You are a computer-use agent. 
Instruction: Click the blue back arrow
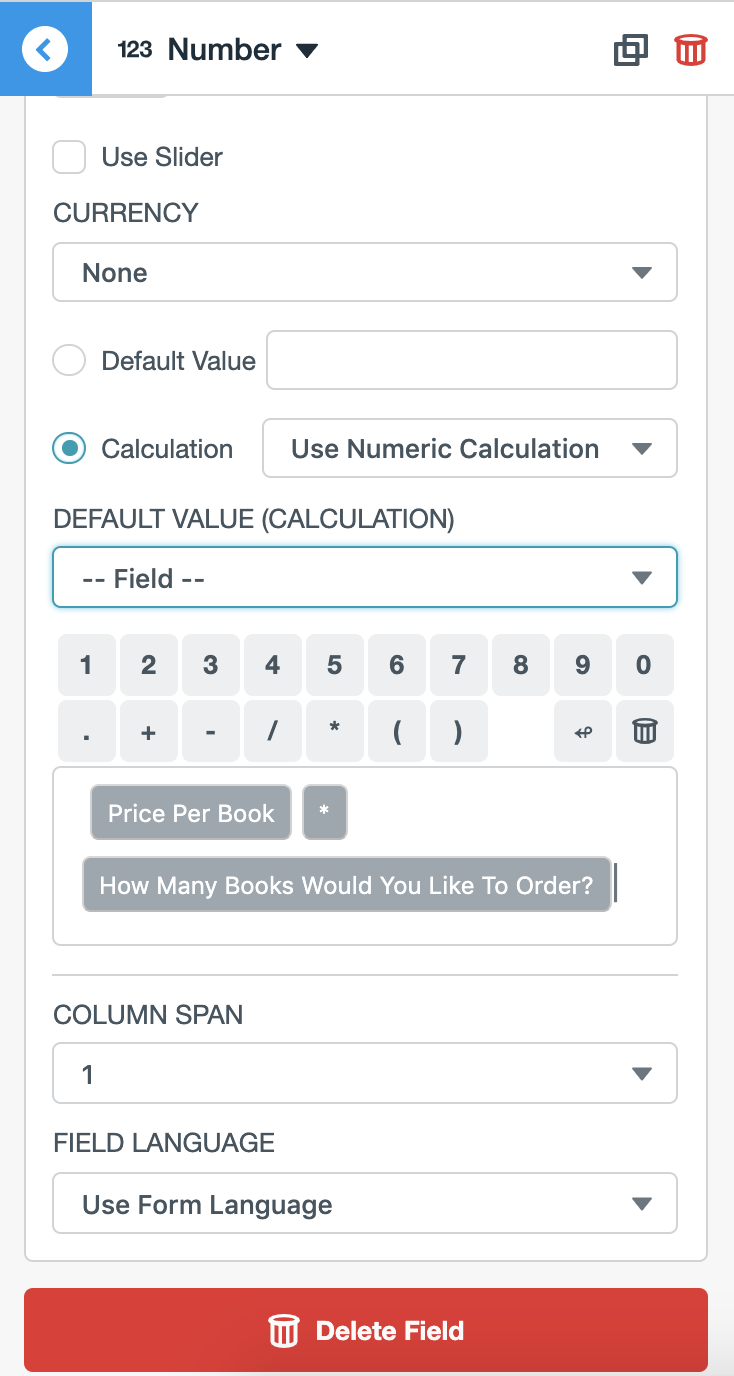[45, 48]
